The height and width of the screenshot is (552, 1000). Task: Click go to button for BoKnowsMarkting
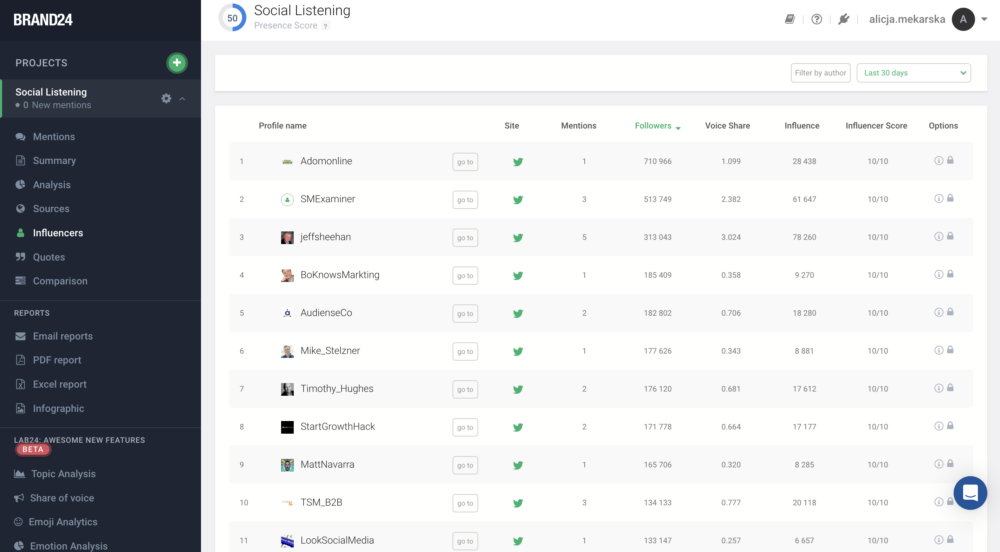pos(465,275)
